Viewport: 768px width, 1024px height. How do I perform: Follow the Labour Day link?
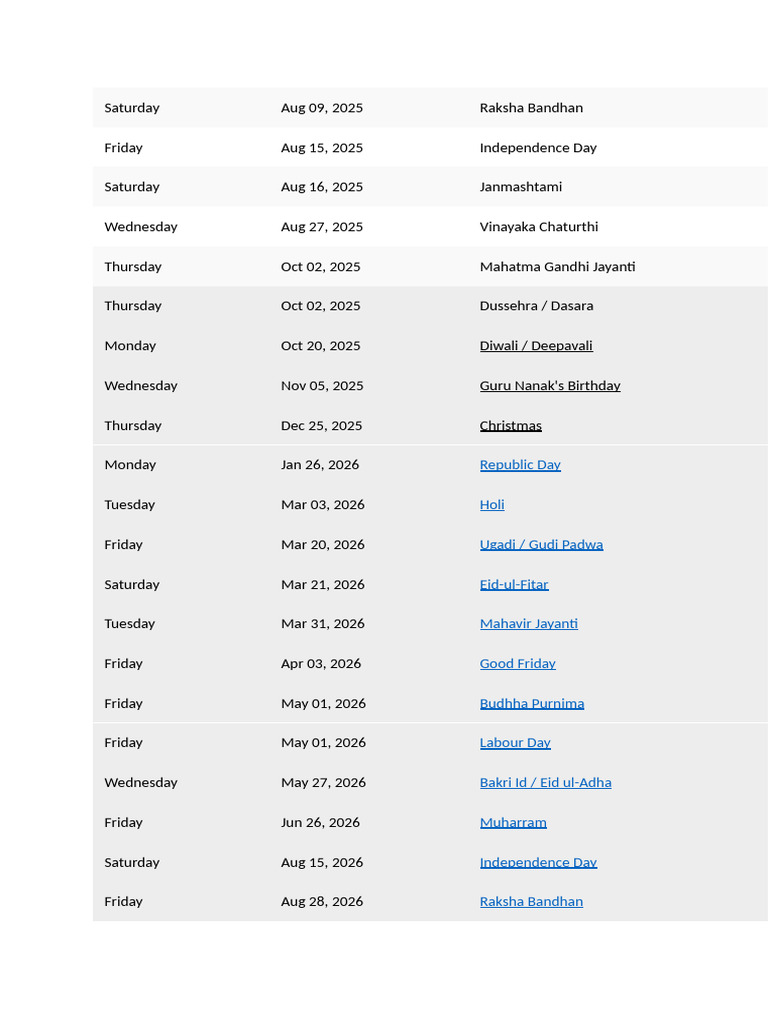(515, 743)
